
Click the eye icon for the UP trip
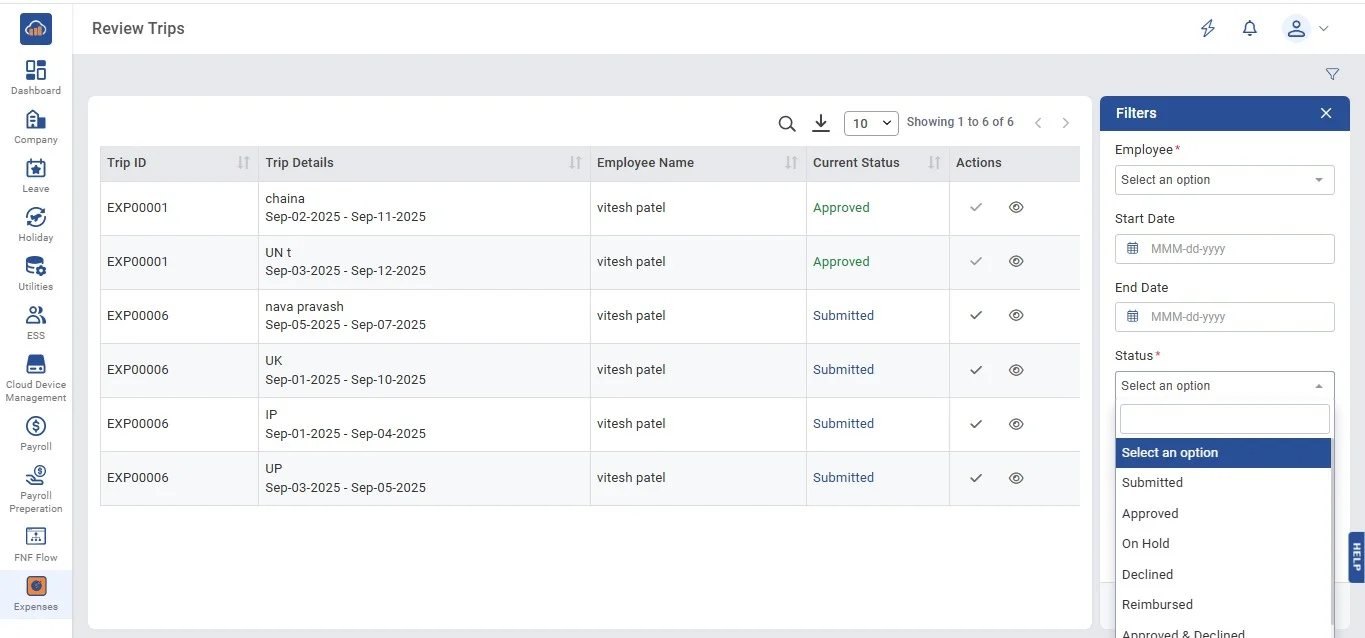(x=1016, y=477)
